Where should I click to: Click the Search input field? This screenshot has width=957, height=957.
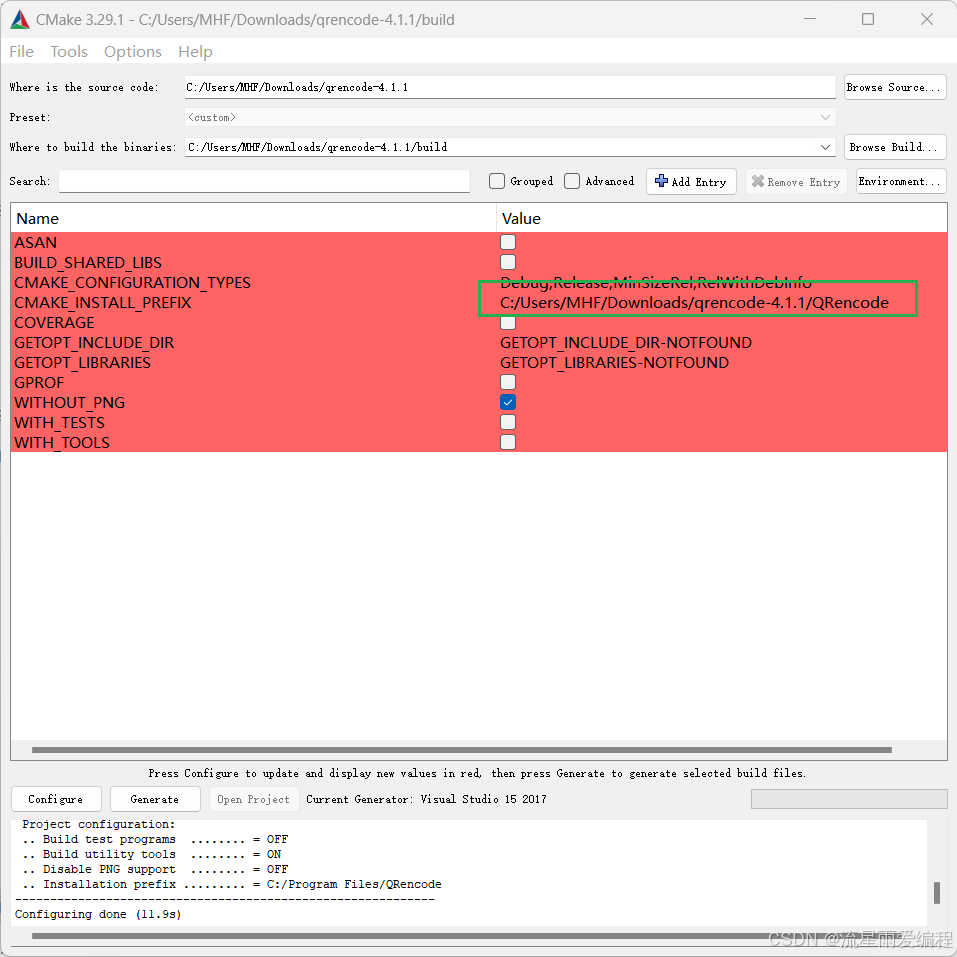(264, 181)
